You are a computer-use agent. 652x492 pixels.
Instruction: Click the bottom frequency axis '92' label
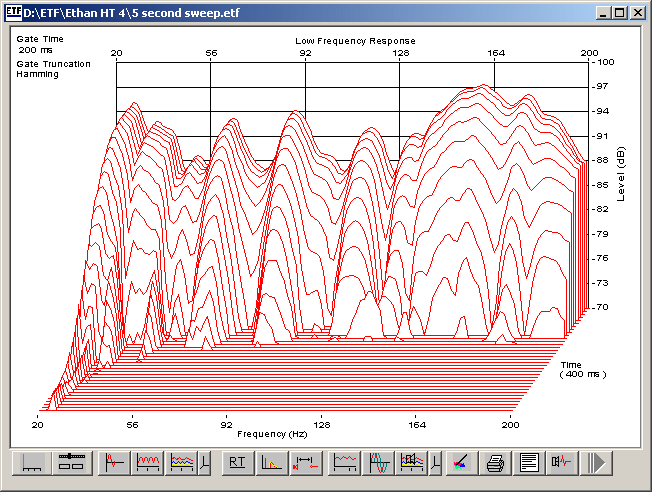click(x=227, y=425)
